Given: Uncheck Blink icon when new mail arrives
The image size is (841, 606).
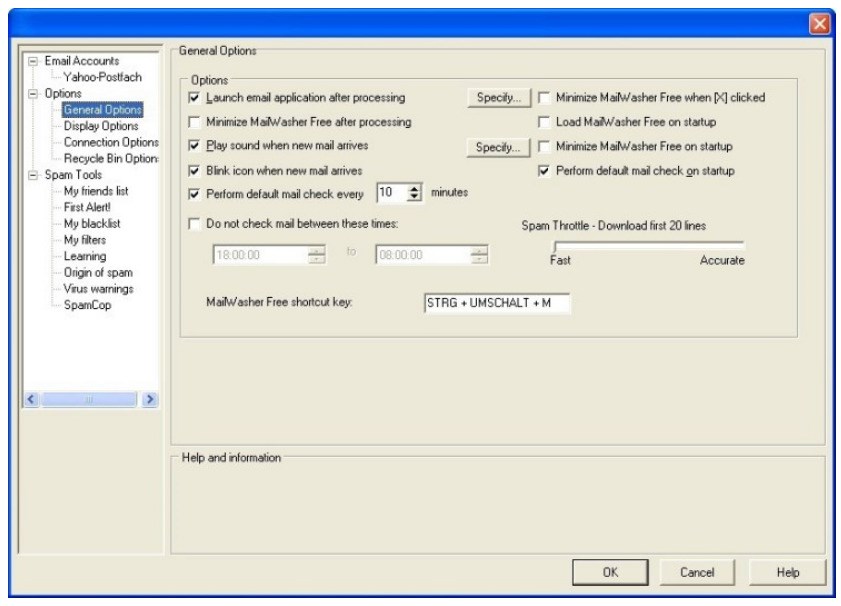Looking at the screenshot, I should 194,171.
